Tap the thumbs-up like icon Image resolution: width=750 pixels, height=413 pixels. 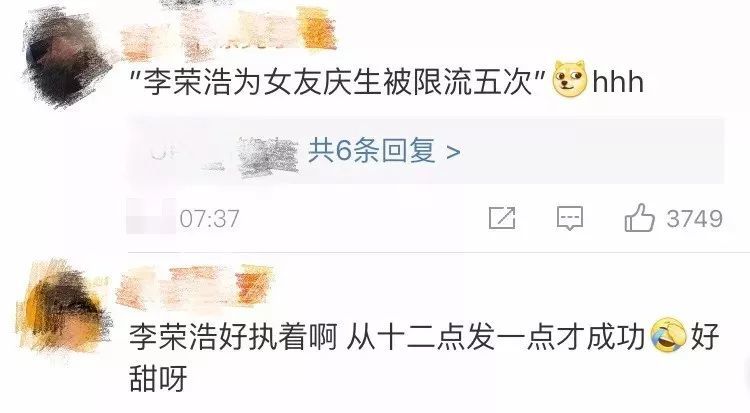pos(640,218)
